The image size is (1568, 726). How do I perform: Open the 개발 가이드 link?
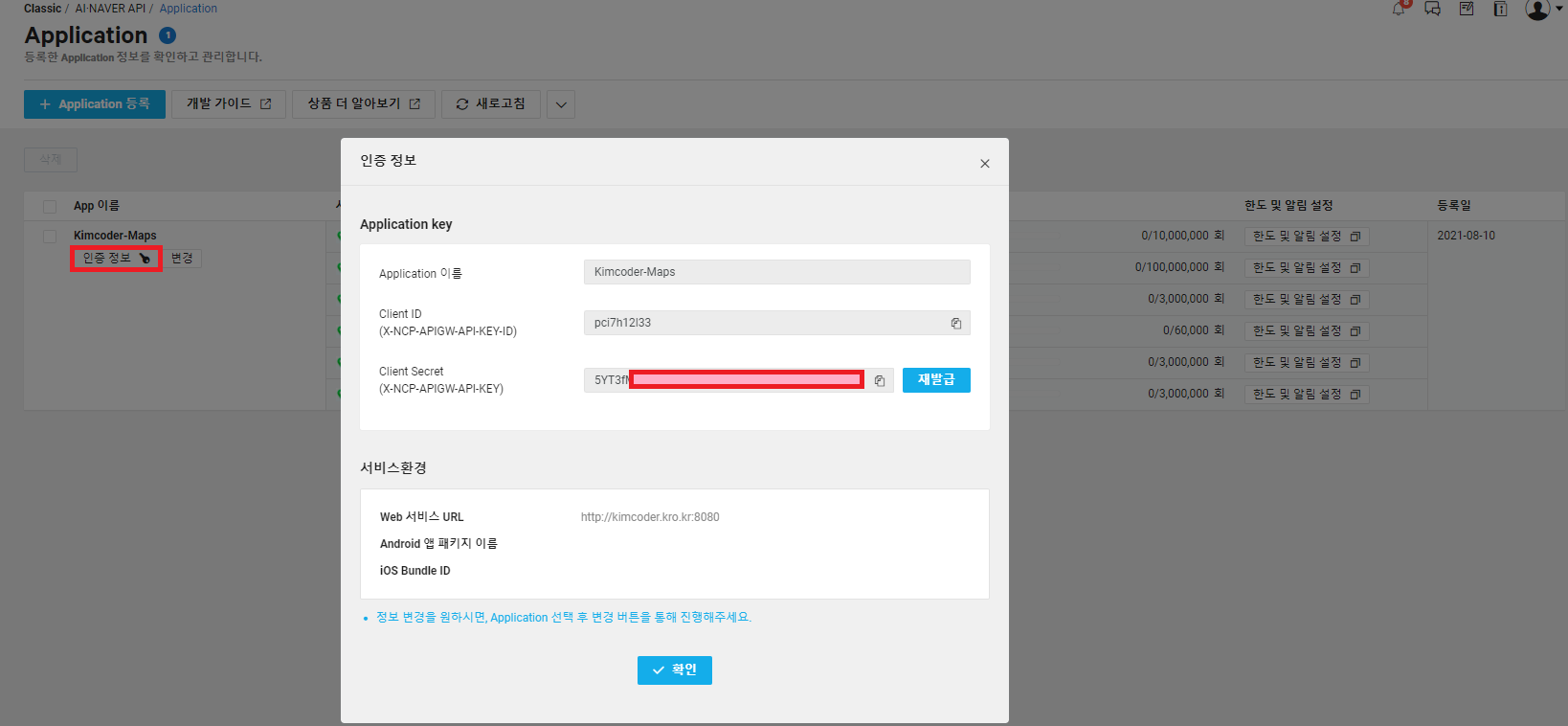tap(229, 104)
